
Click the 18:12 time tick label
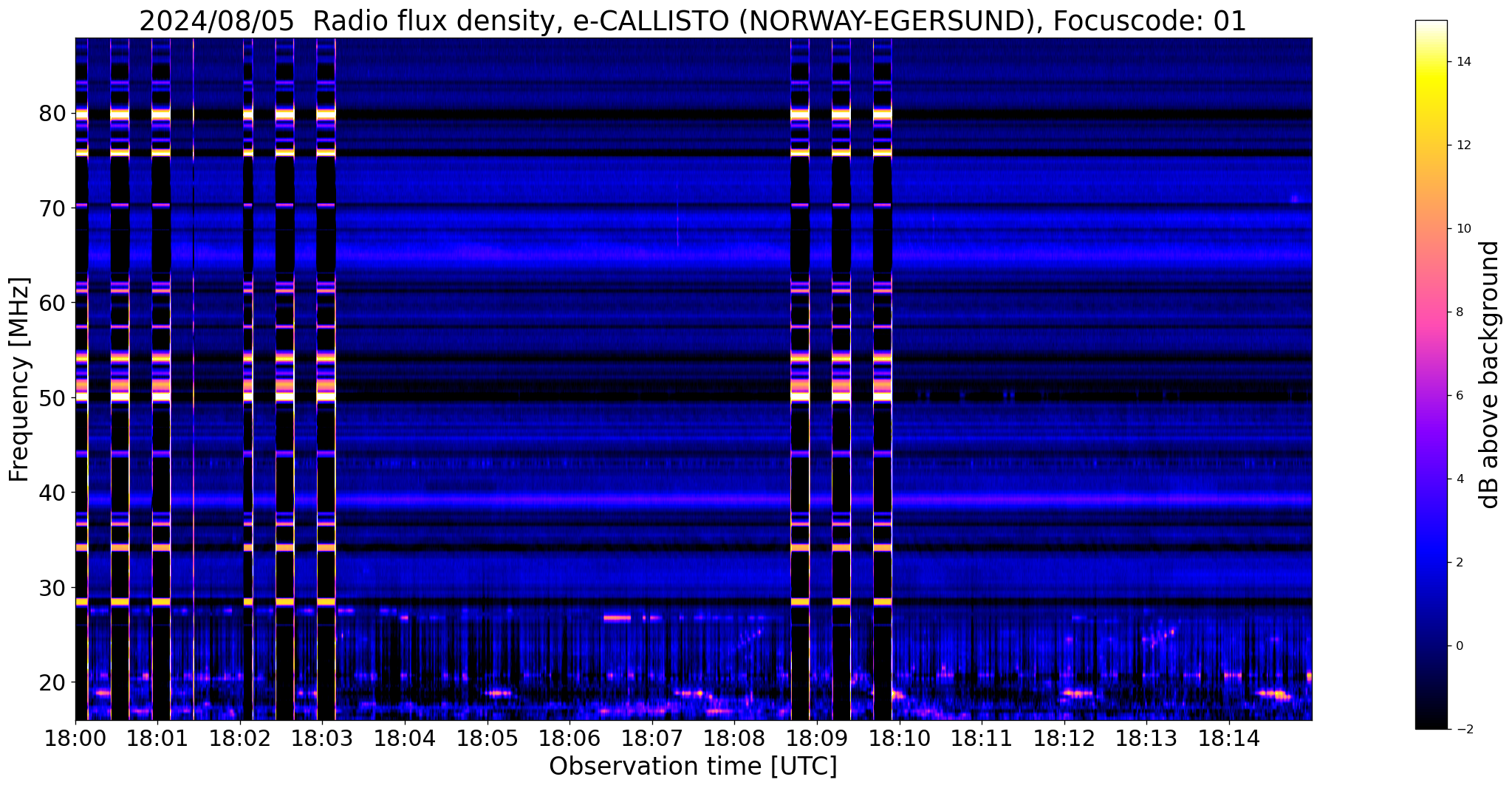click(x=1064, y=739)
